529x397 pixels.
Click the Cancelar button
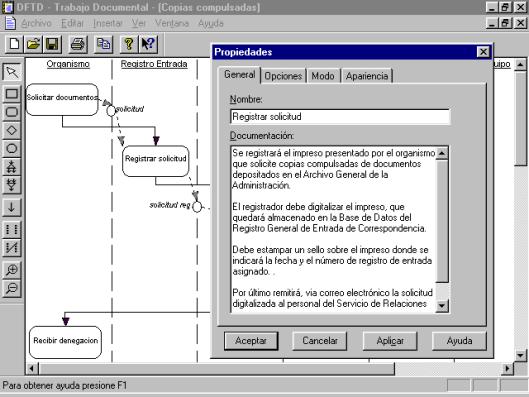coord(320,341)
